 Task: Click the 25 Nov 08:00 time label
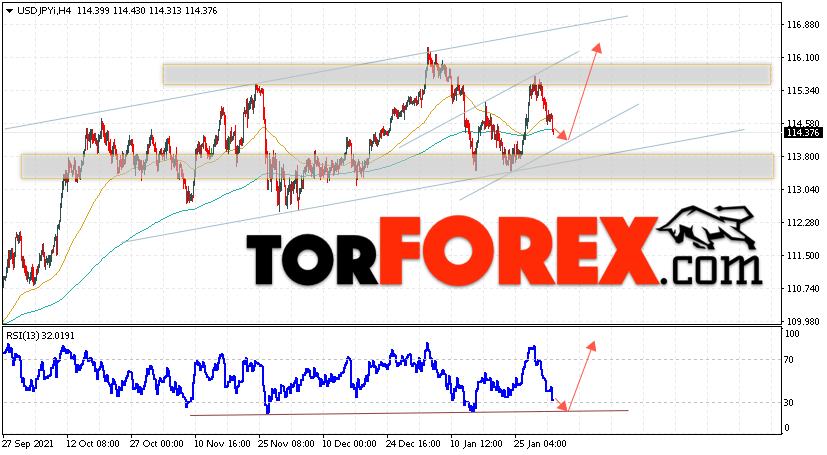pos(286,444)
